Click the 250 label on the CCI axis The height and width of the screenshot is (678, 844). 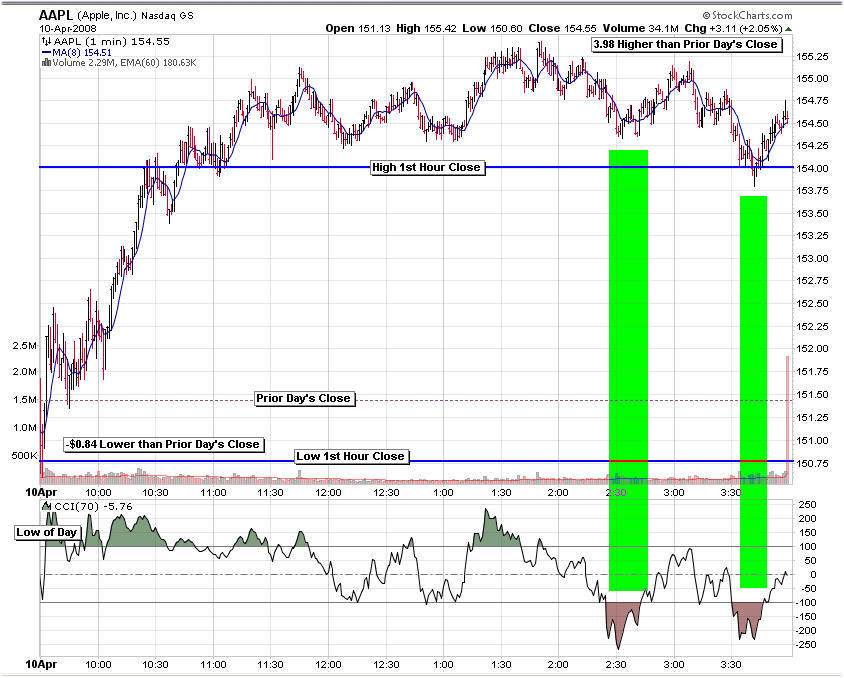pos(807,505)
